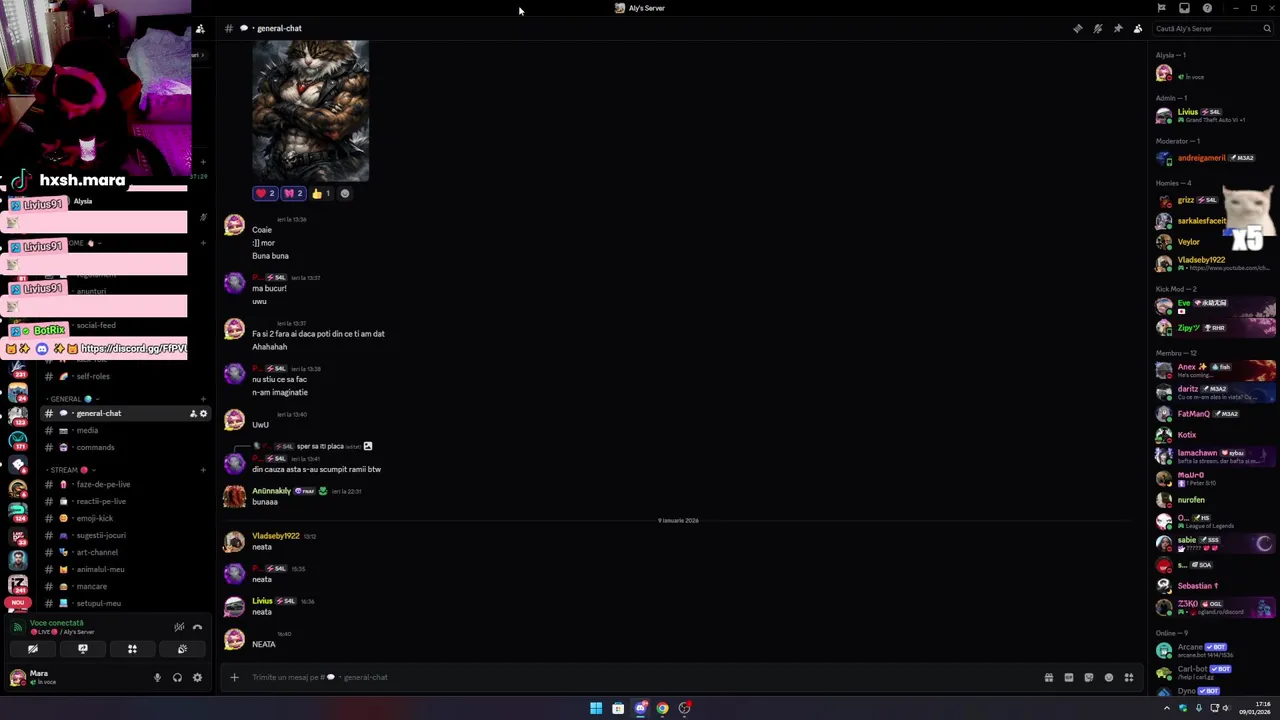Open User Settings gear next to Mara
The width and height of the screenshot is (1280, 720).
197,677
